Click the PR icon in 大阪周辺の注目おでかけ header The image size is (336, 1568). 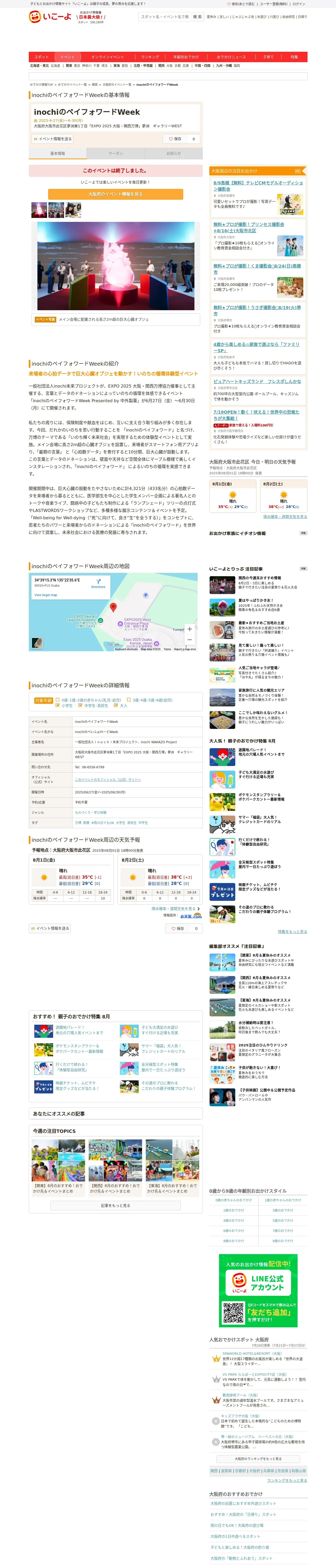(298, 171)
